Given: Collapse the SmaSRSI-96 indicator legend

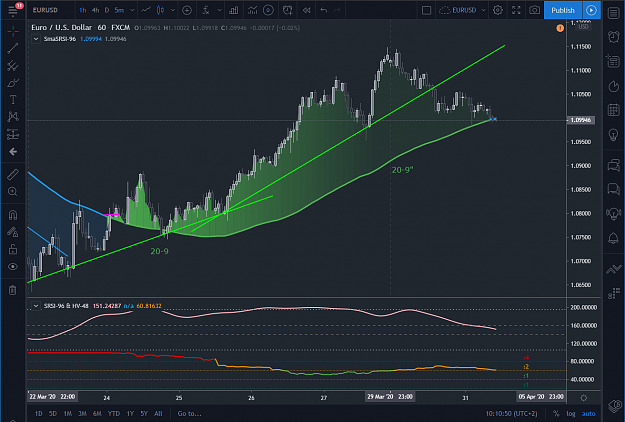Looking at the screenshot, I should [36, 39].
